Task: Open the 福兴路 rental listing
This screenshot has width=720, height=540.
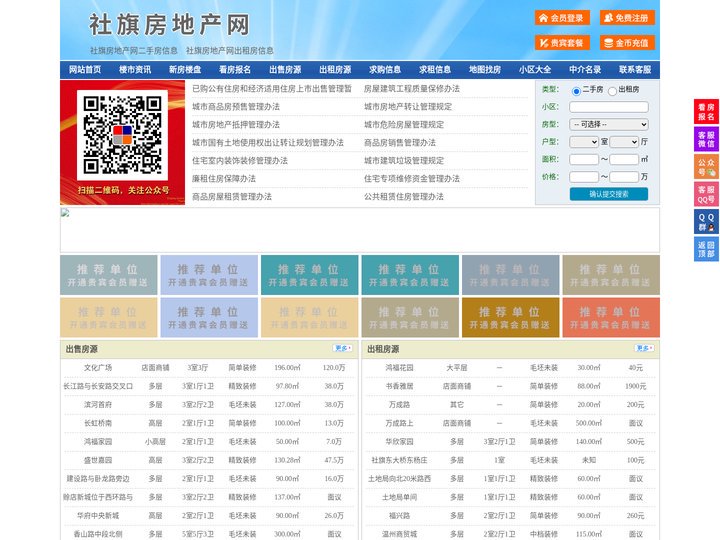Action: [x=399, y=516]
